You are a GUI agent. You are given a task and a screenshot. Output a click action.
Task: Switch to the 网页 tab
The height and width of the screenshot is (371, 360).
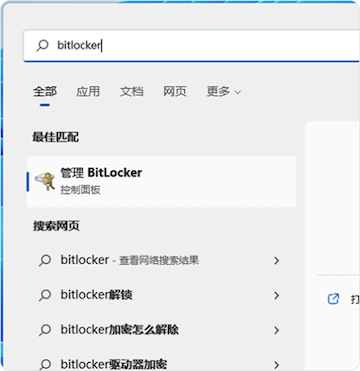pos(175,91)
